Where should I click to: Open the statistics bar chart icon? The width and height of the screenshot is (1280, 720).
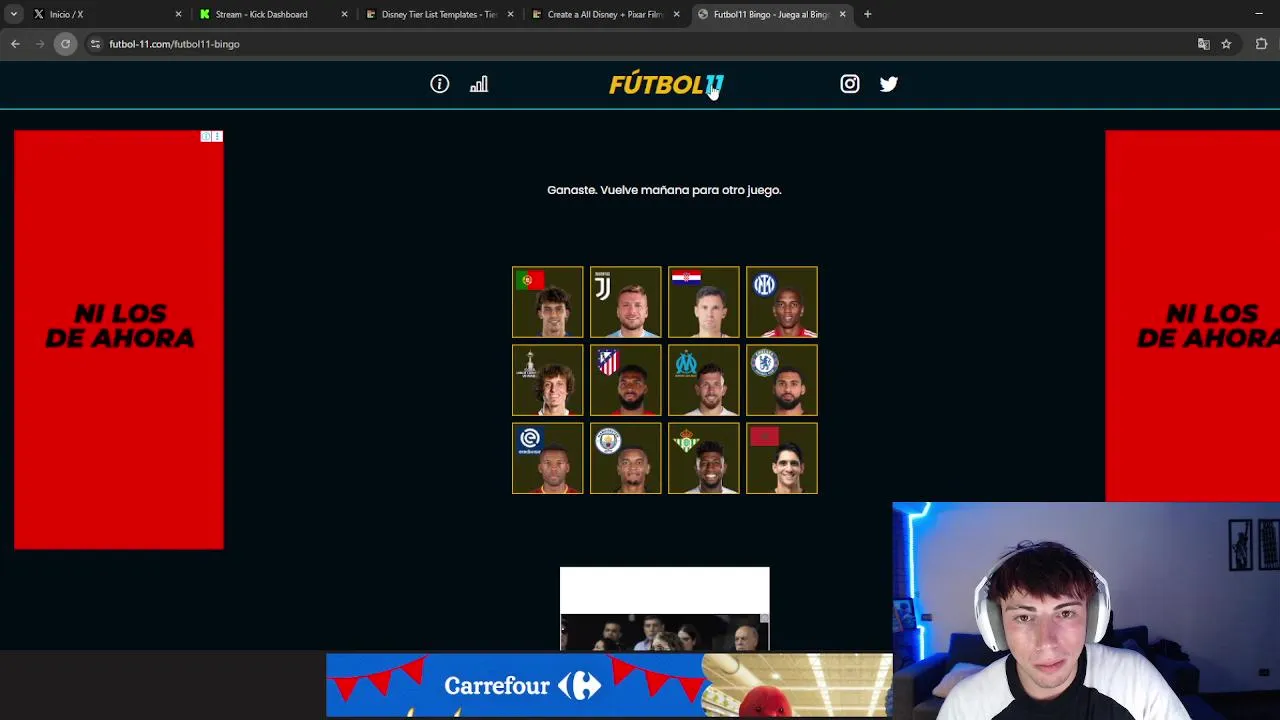479,84
